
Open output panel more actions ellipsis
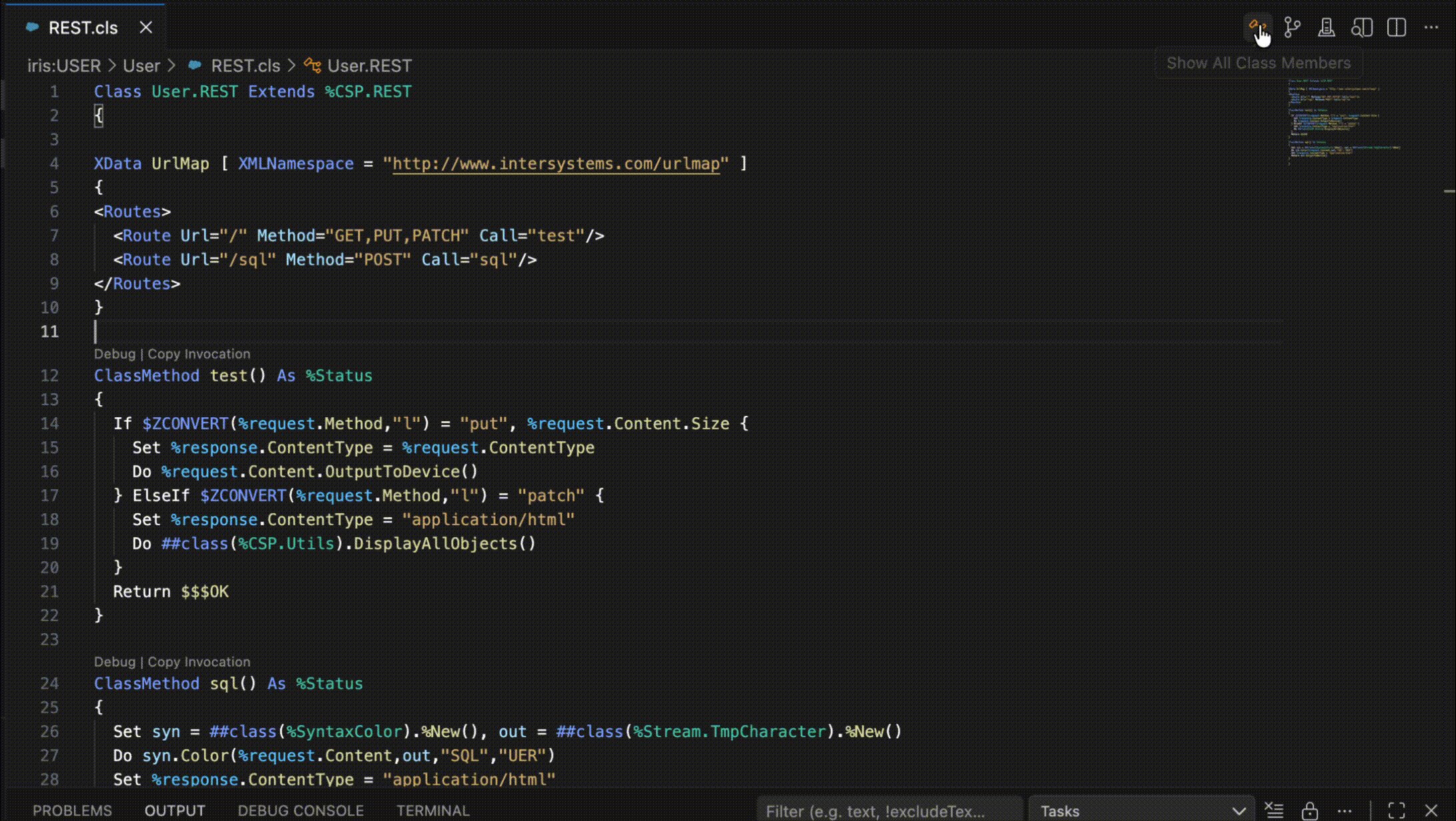point(1345,810)
